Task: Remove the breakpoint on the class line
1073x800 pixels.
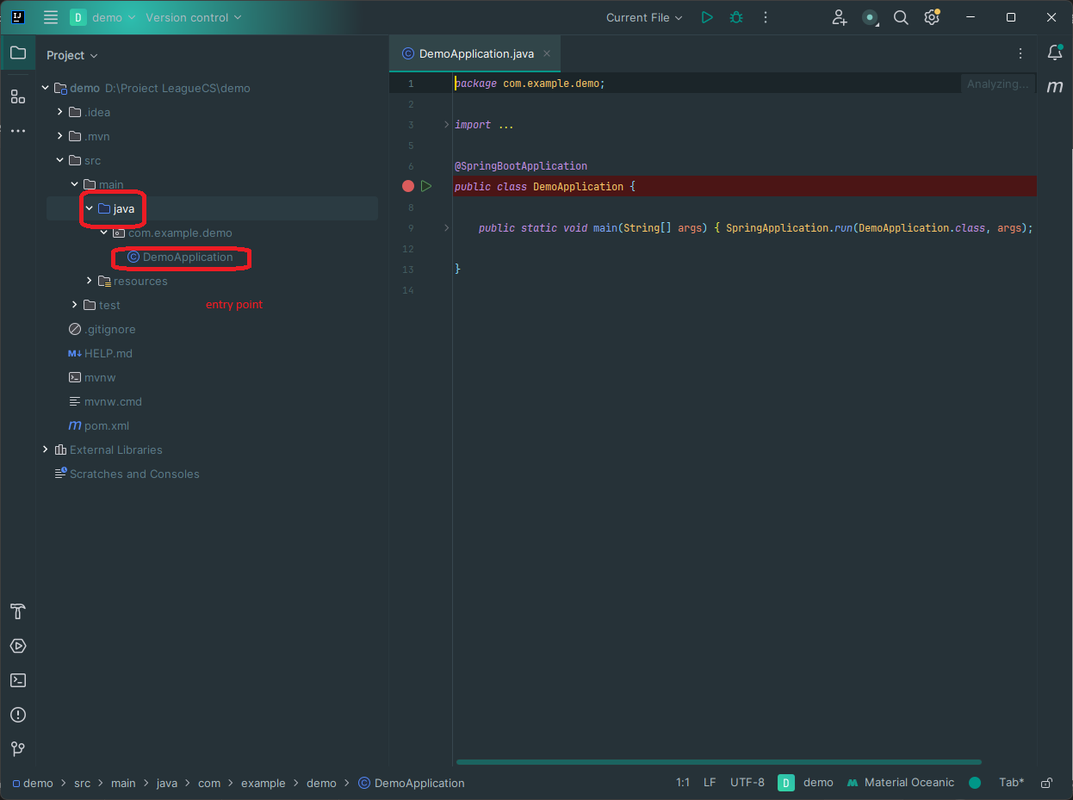Action: 408,186
